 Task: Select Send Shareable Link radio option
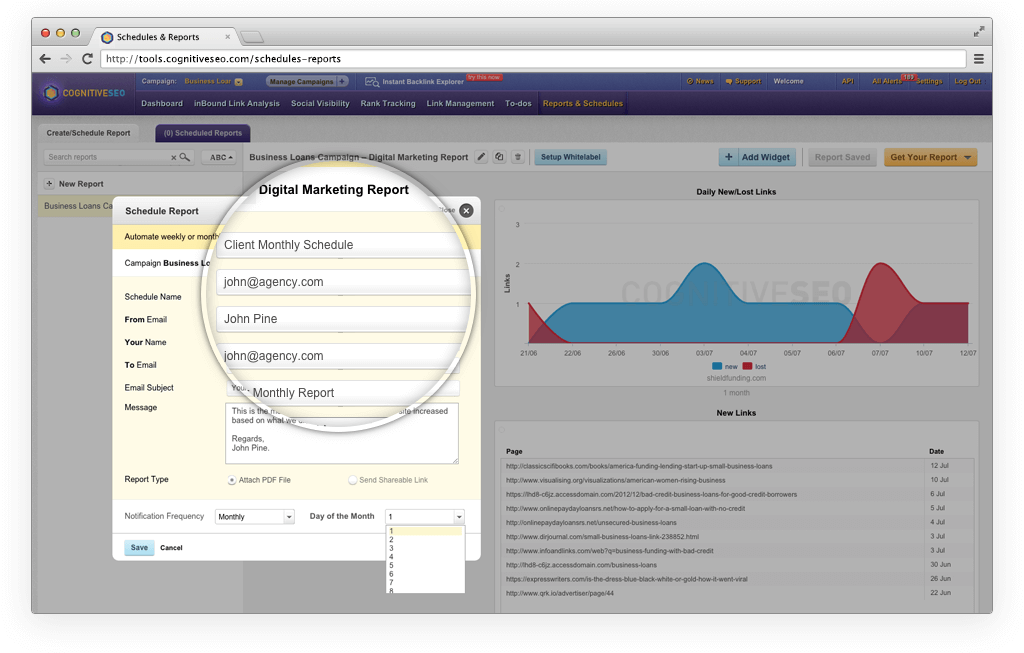pyautogui.click(x=353, y=481)
